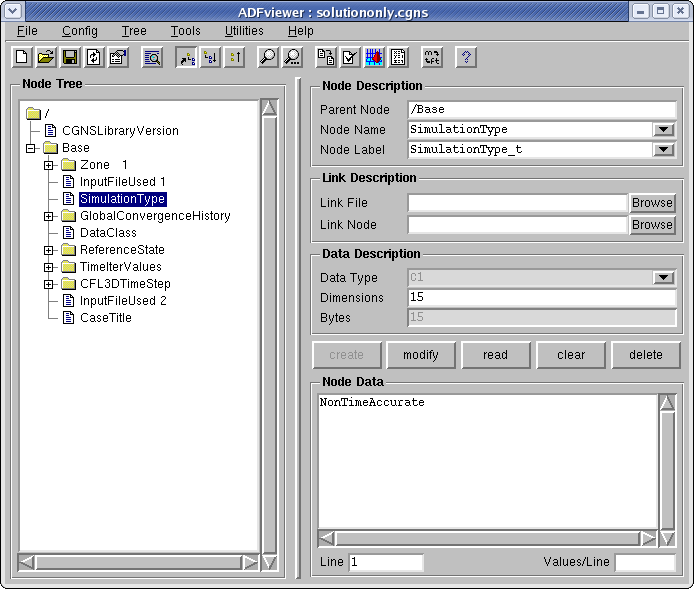The image size is (694, 589).
Task: Click Node Tree scrollbar down arrow
Action: [x=269, y=562]
